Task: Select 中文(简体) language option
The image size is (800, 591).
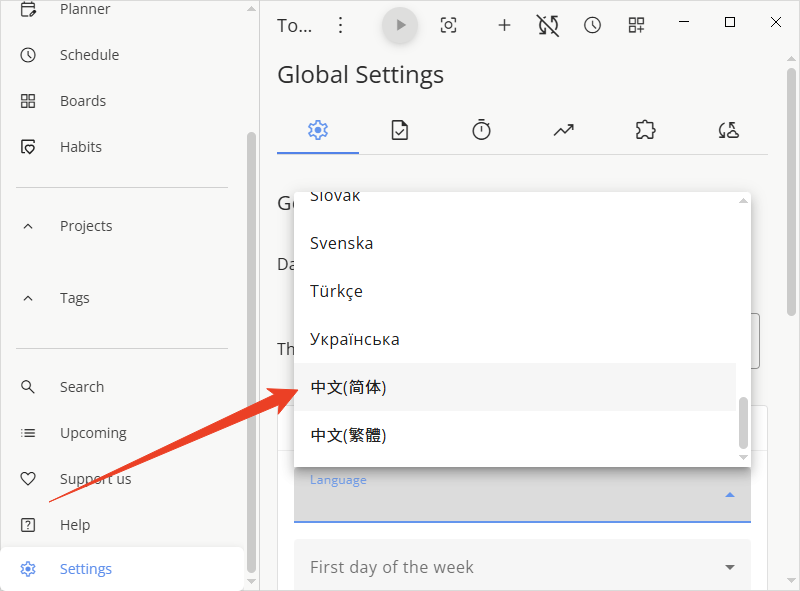Action: click(x=515, y=387)
